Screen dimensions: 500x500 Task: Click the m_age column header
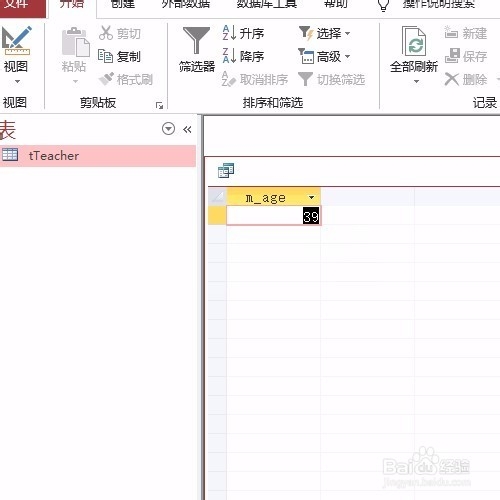pyautogui.click(x=274, y=197)
